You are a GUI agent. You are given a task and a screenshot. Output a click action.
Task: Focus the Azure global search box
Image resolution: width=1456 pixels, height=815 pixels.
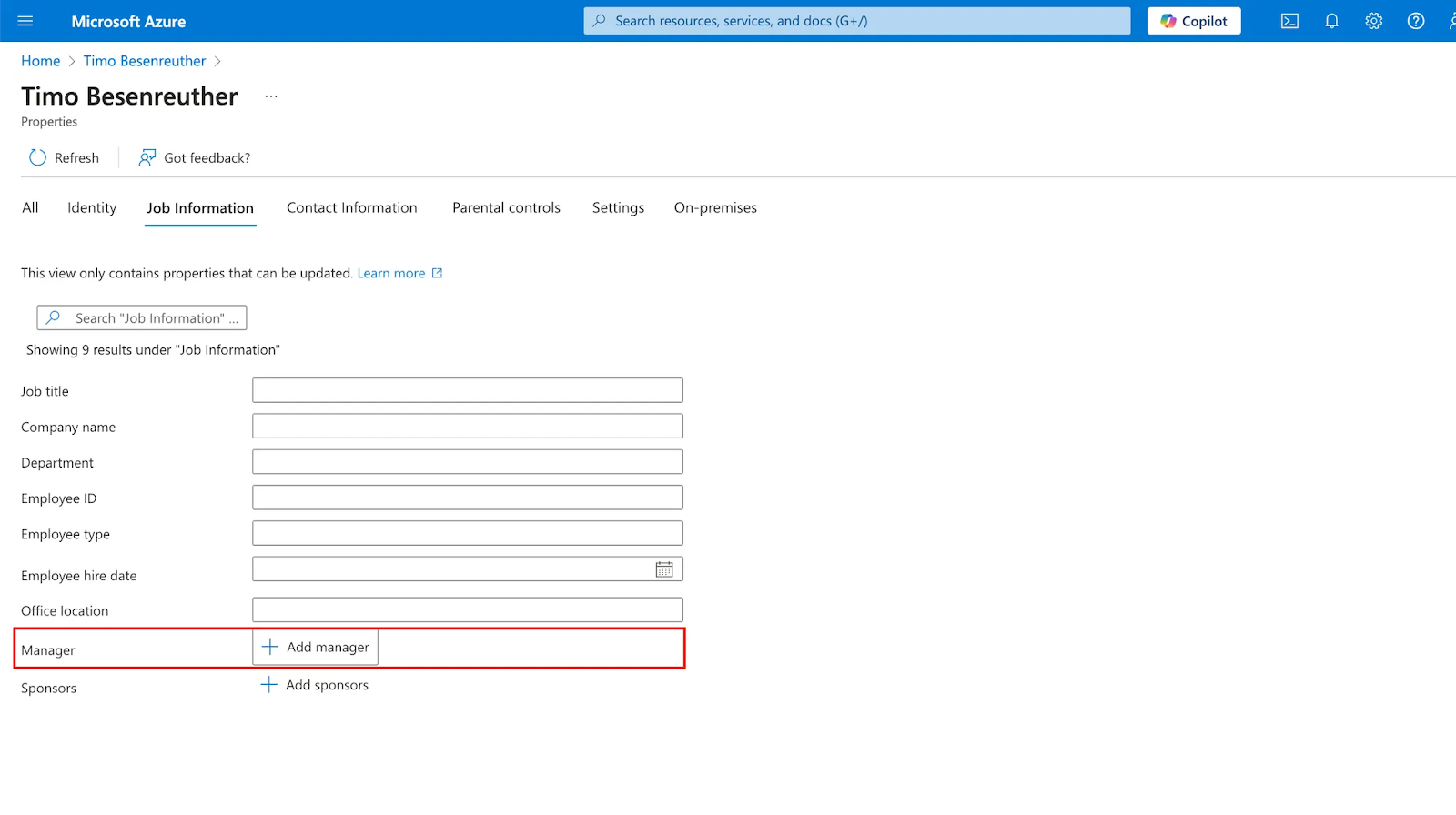(x=856, y=21)
